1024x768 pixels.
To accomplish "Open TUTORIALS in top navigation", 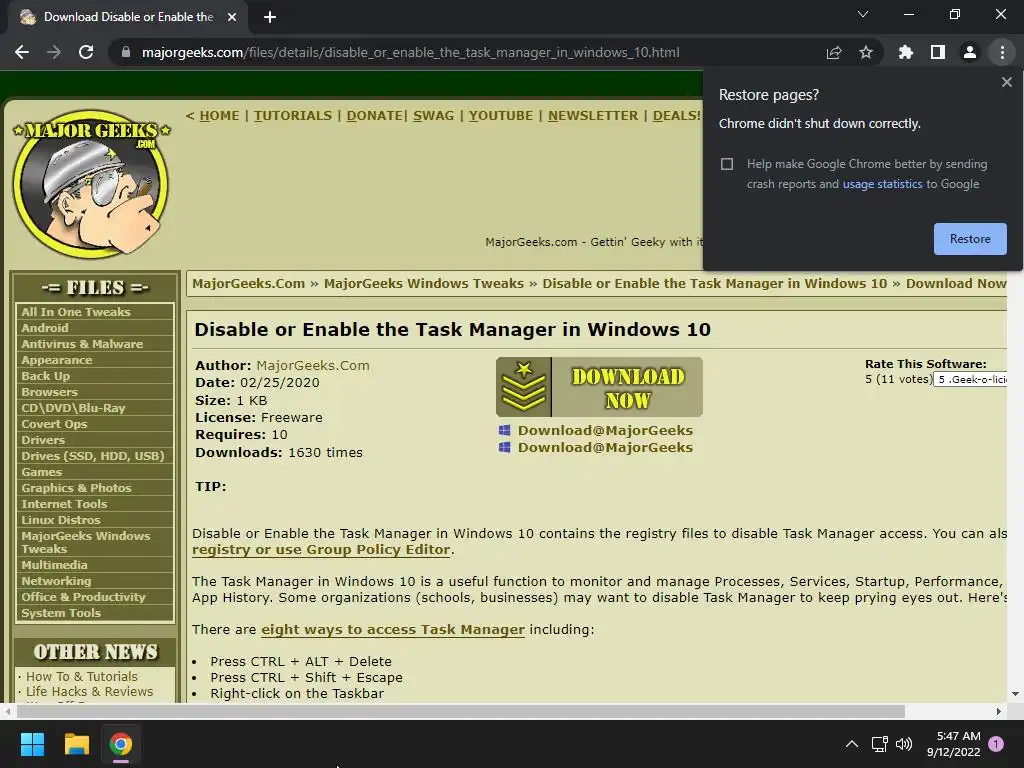I will [293, 116].
